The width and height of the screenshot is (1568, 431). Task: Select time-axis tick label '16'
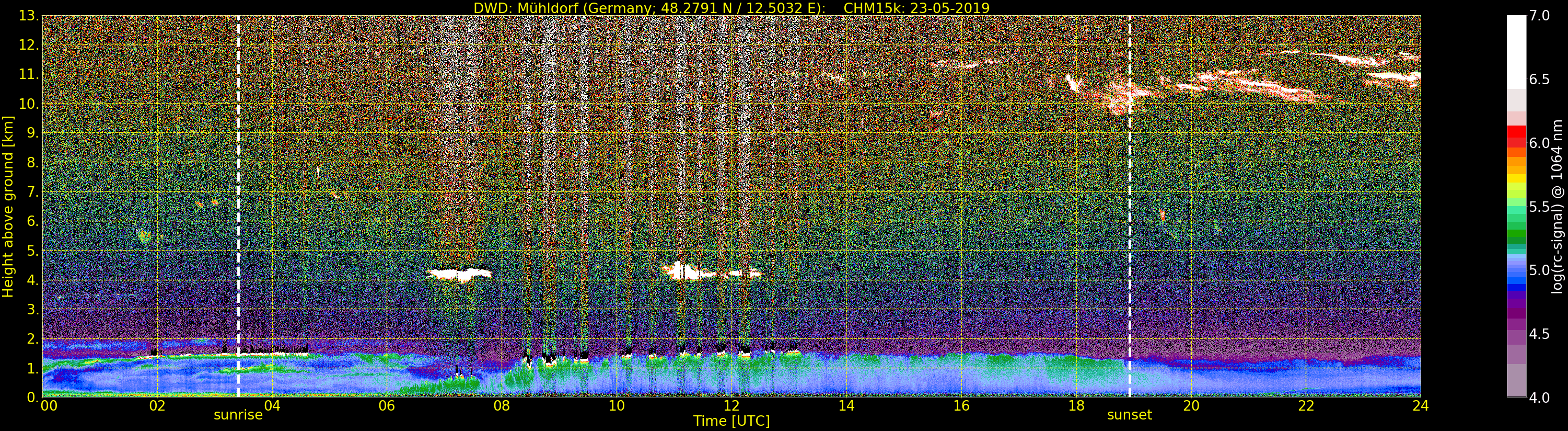click(961, 405)
